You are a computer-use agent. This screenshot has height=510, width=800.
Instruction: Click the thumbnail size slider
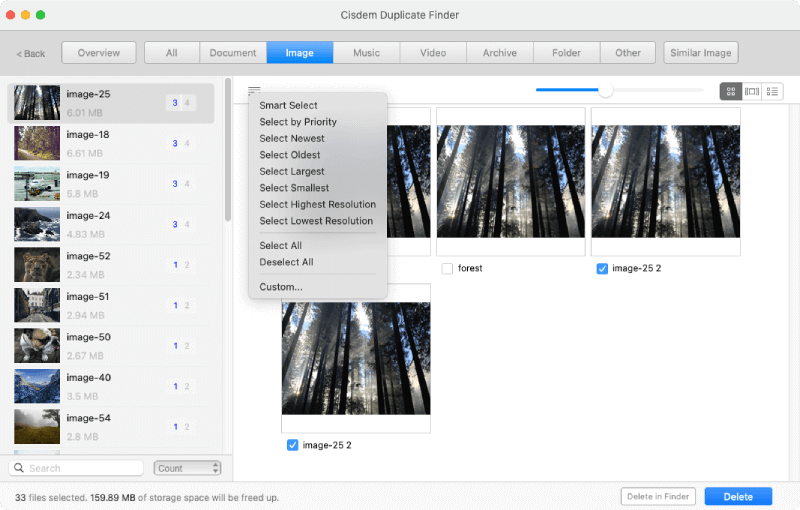605,91
